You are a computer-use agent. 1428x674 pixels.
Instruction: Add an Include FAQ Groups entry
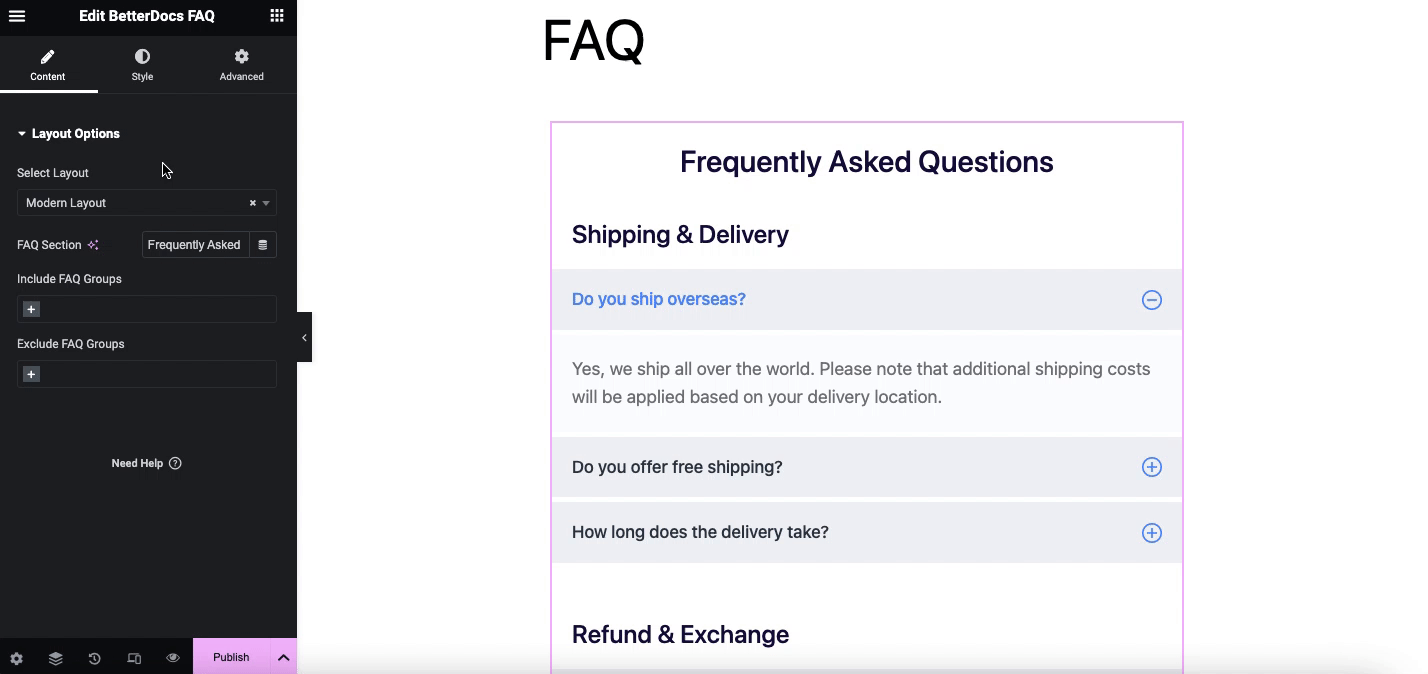point(31,309)
